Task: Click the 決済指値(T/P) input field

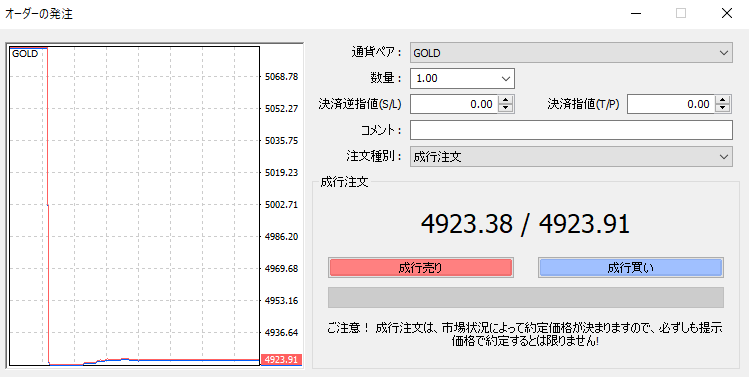Action: click(671, 104)
